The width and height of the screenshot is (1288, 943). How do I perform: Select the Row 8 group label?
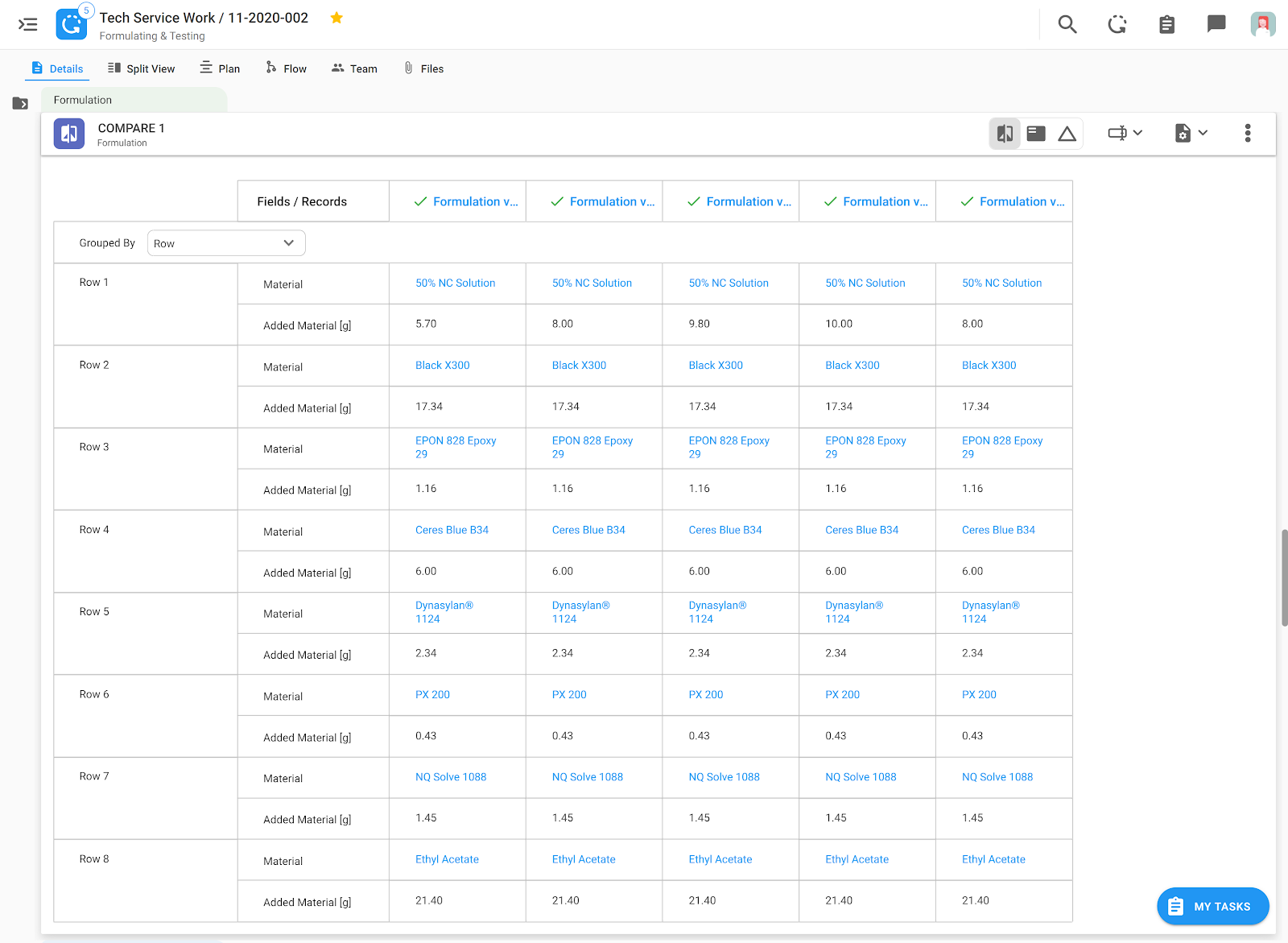coord(94,859)
